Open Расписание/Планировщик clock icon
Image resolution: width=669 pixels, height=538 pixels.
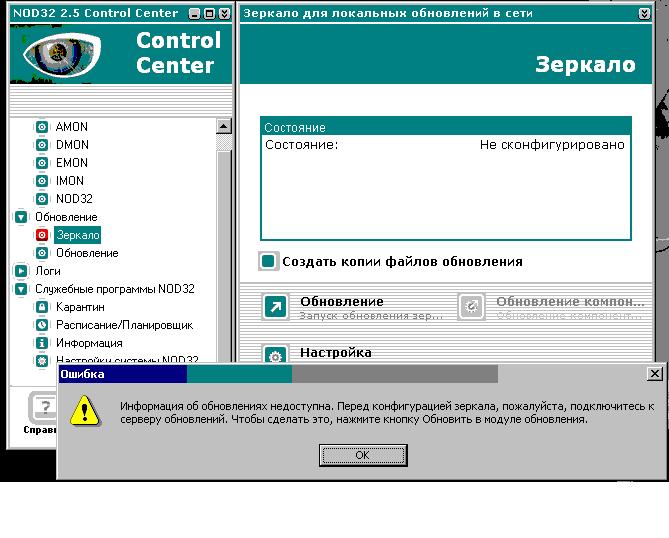tap(42, 325)
